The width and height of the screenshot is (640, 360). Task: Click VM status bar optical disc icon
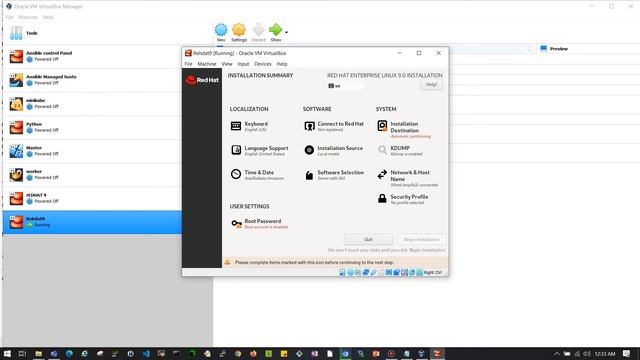pos(350,272)
